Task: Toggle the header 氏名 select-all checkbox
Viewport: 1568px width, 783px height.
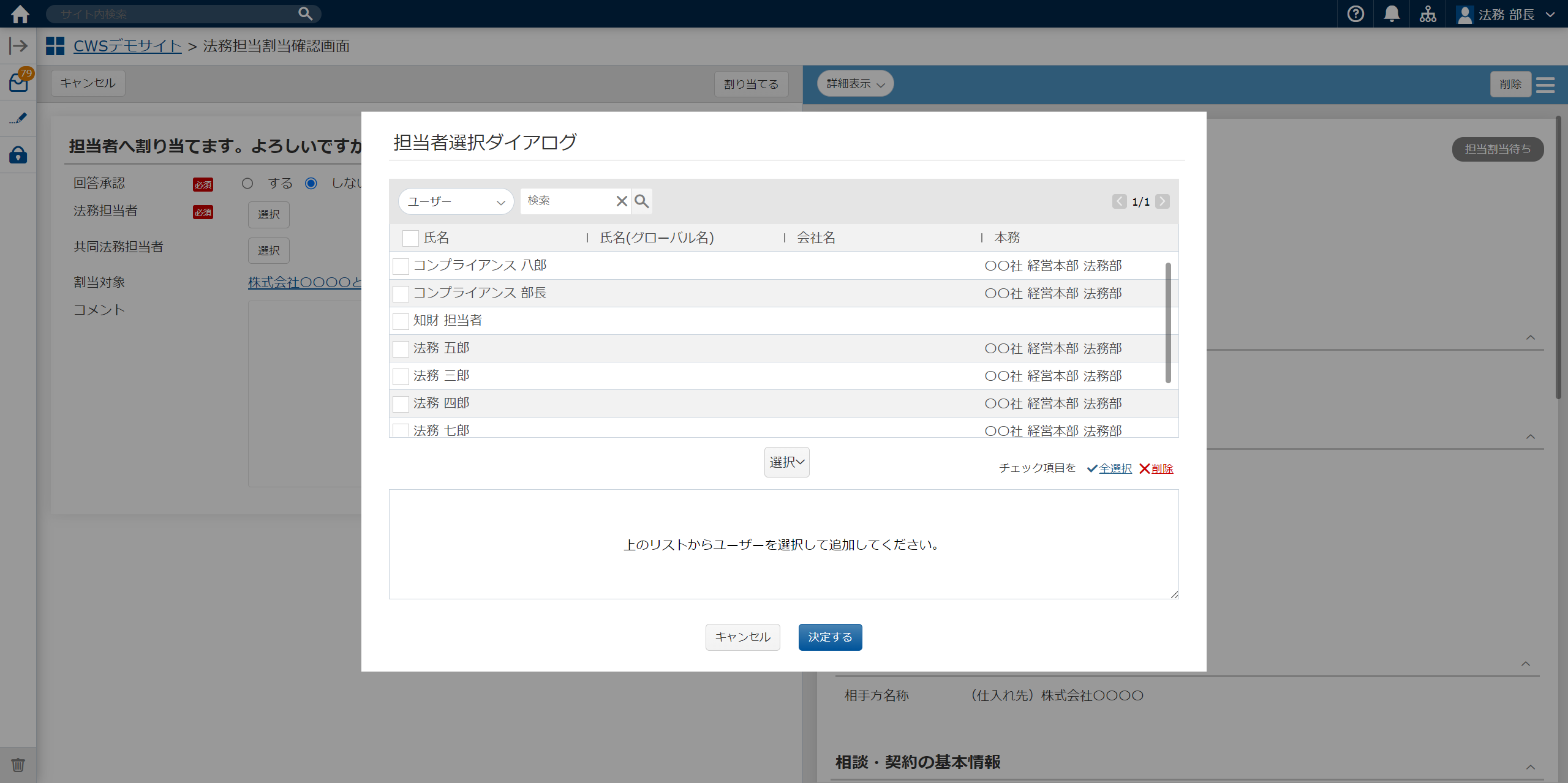Action: click(x=410, y=238)
